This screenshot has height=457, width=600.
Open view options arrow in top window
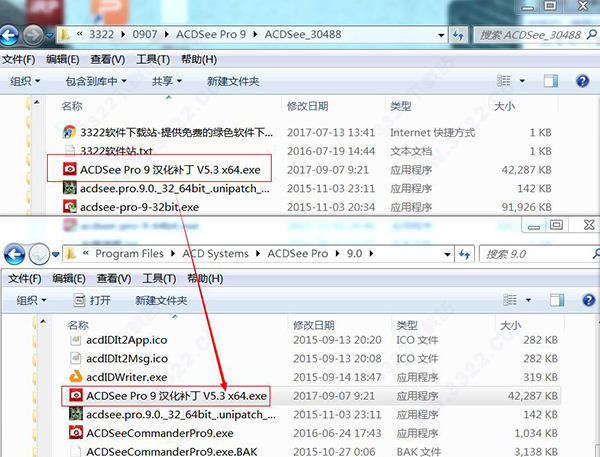(522, 81)
